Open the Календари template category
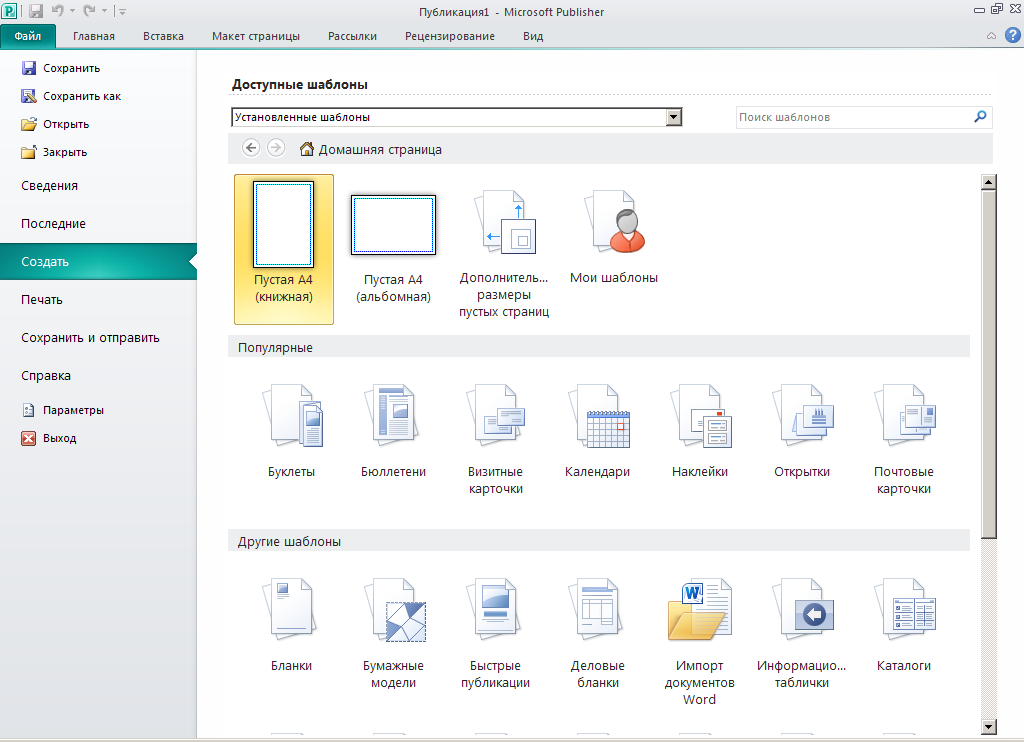 598,432
